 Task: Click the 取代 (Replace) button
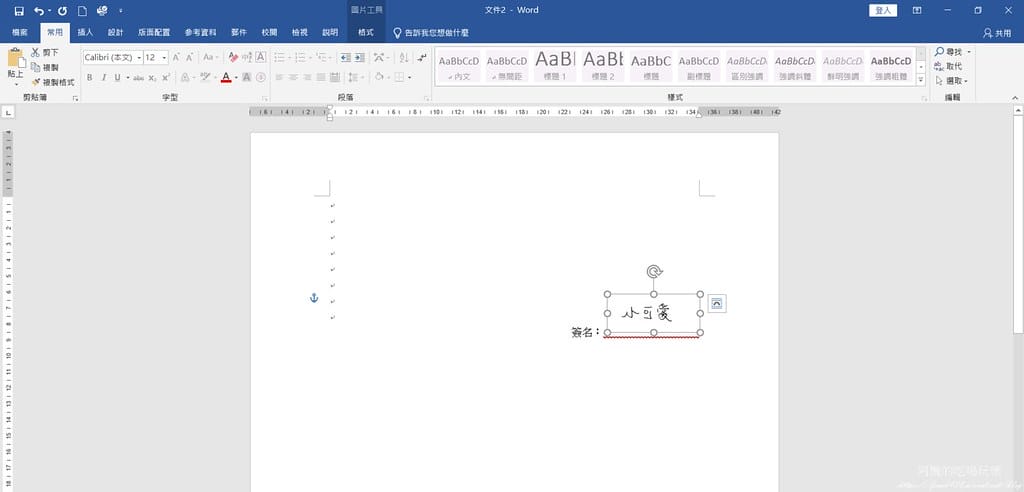(x=948, y=66)
